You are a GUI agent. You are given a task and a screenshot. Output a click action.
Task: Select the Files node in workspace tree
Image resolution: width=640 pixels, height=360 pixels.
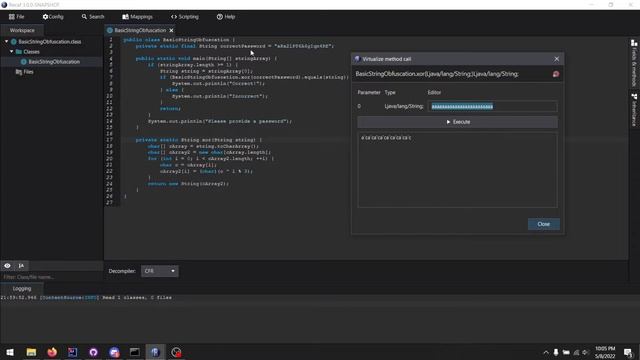point(28,72)
